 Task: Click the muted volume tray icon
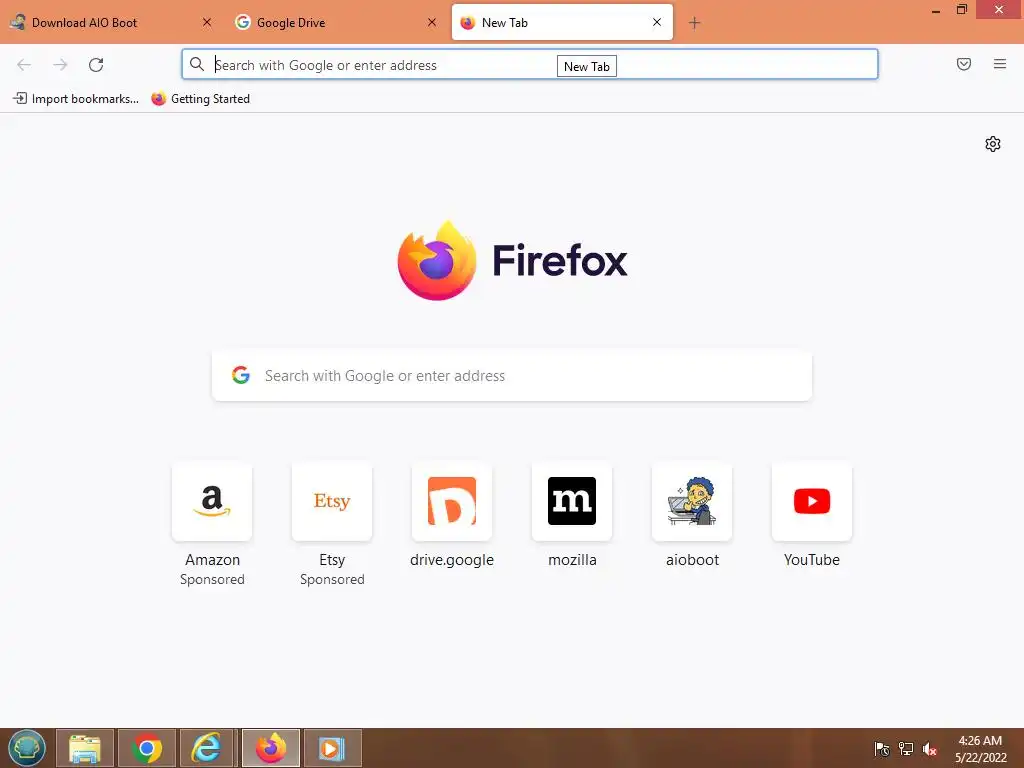[930, 749]
